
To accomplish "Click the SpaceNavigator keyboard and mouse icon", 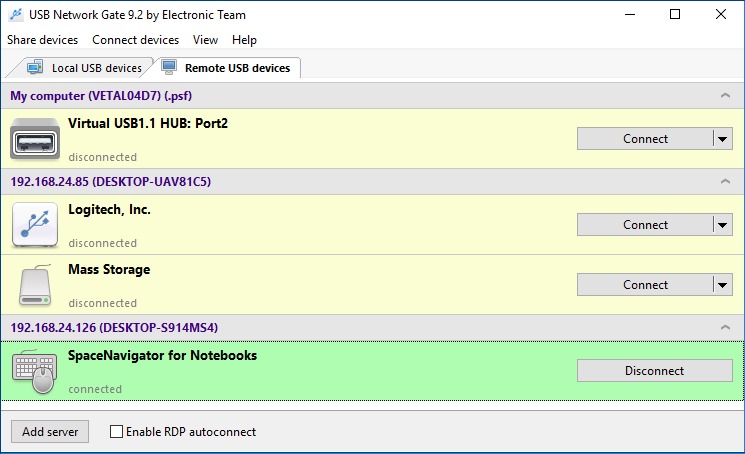I will pos(35,371).
